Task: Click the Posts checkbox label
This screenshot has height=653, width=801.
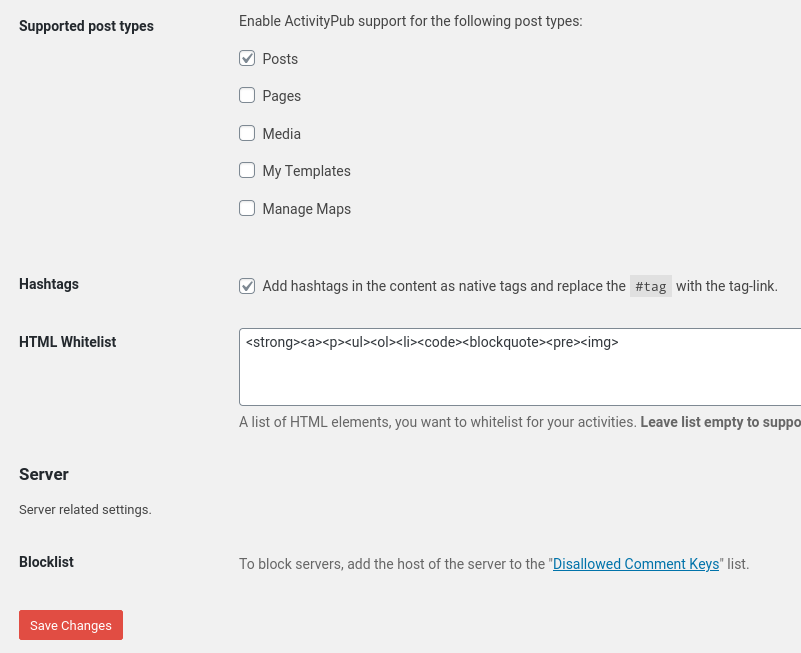Action: (x=280, y=59)
